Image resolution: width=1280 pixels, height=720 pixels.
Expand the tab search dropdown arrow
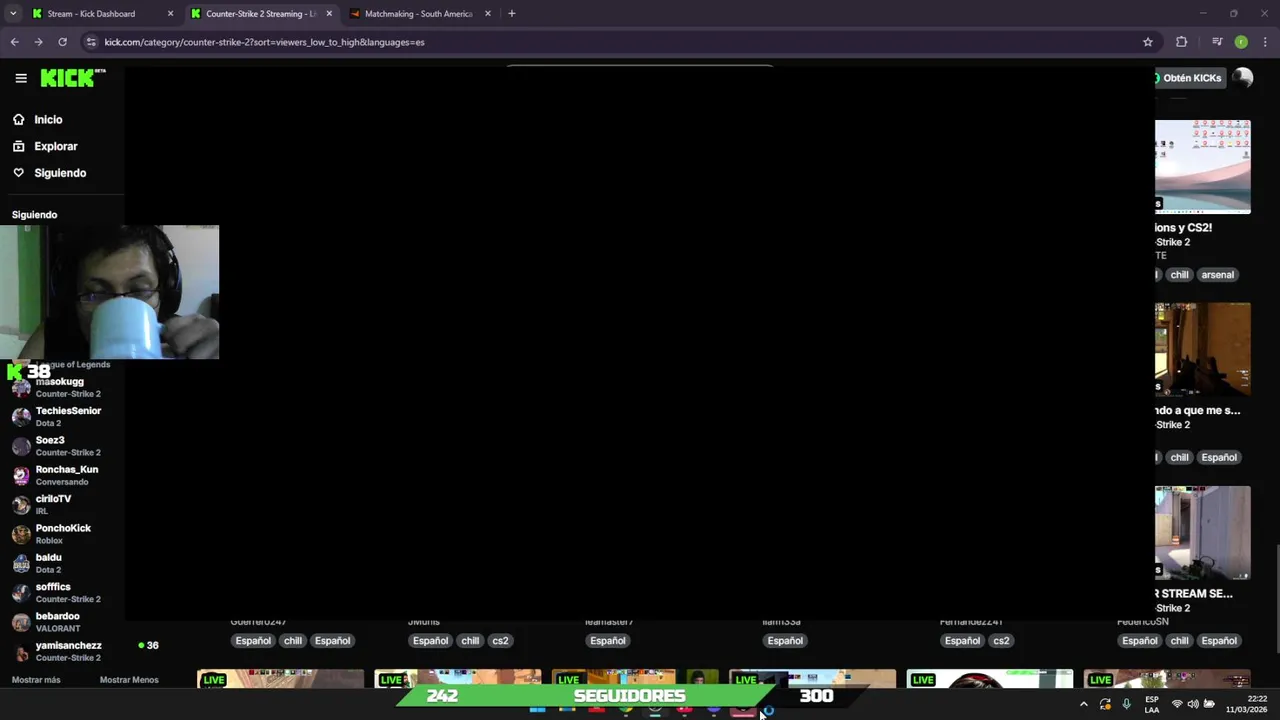[x=12, y=13]
